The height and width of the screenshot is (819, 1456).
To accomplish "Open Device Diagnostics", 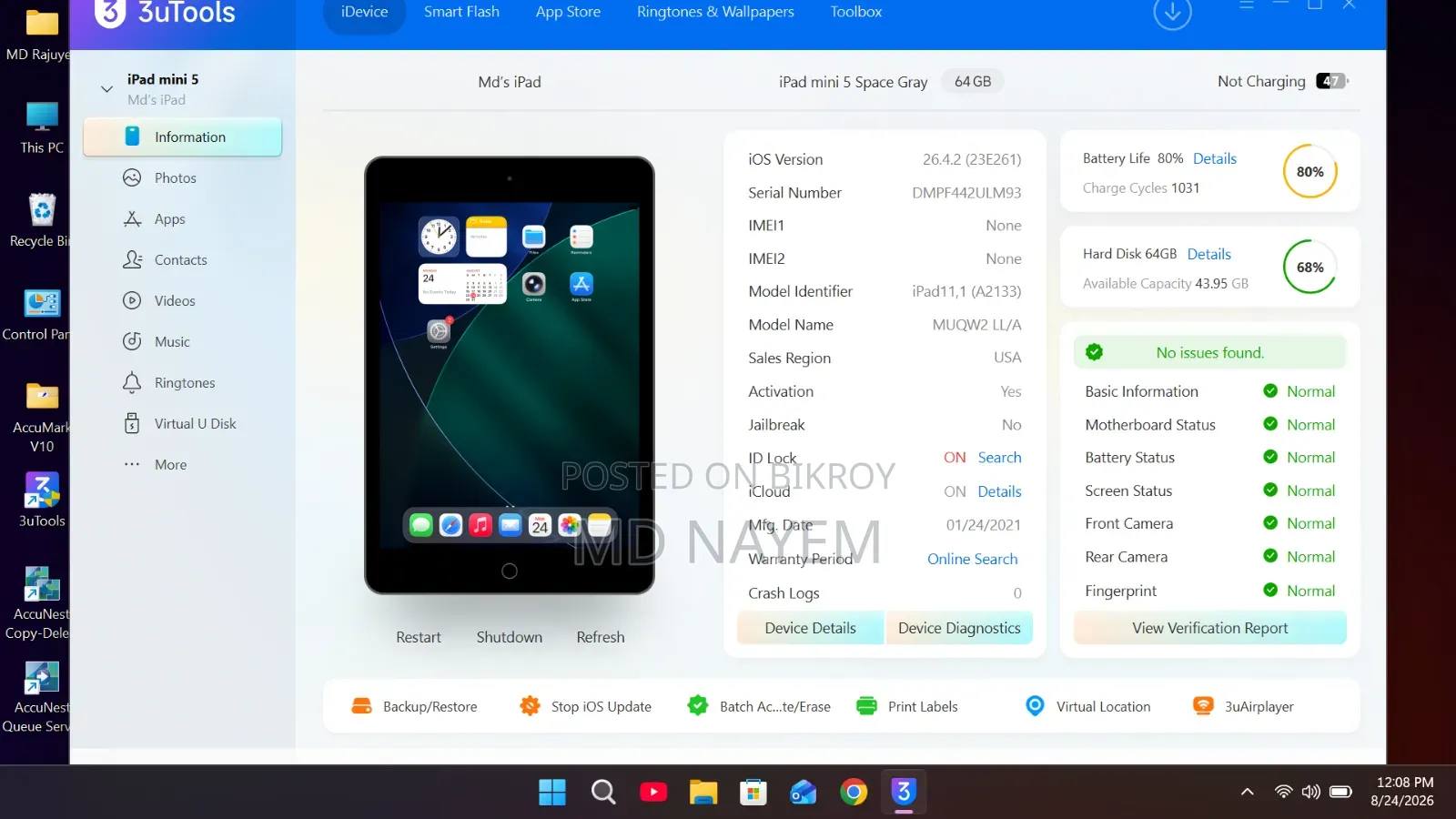I will pyautogui.click(x=959, y=628).
